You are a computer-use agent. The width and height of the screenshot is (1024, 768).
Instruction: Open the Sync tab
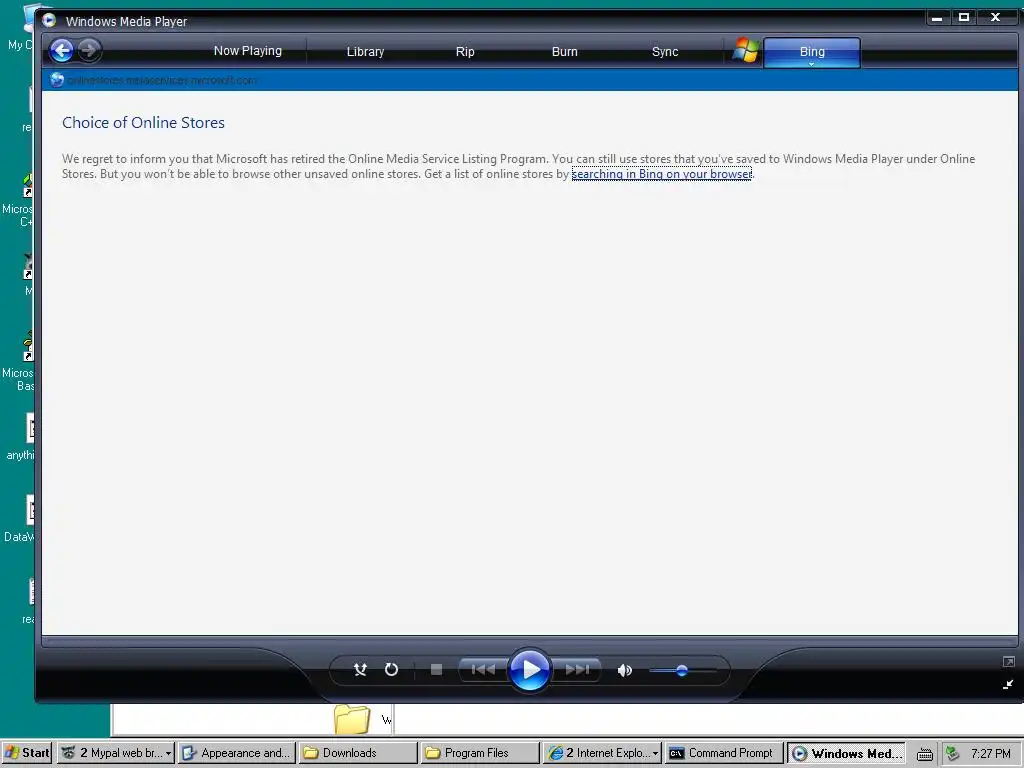665,52
